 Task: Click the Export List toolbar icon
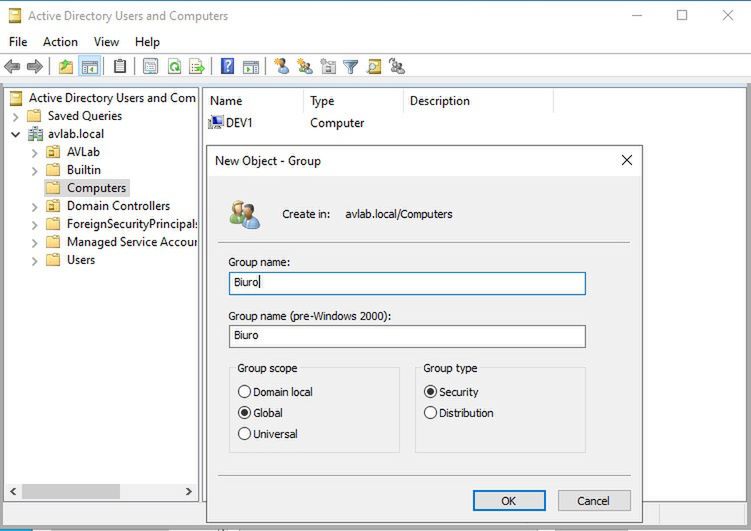[x=197, y=67]
